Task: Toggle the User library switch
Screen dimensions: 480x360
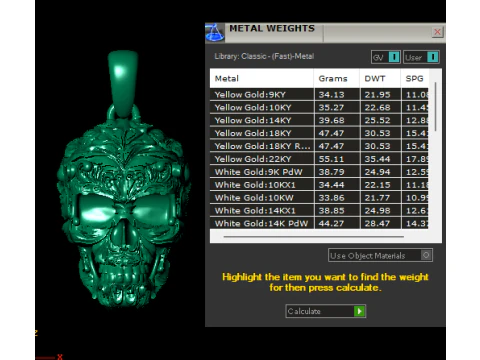Action: (421, 57)
